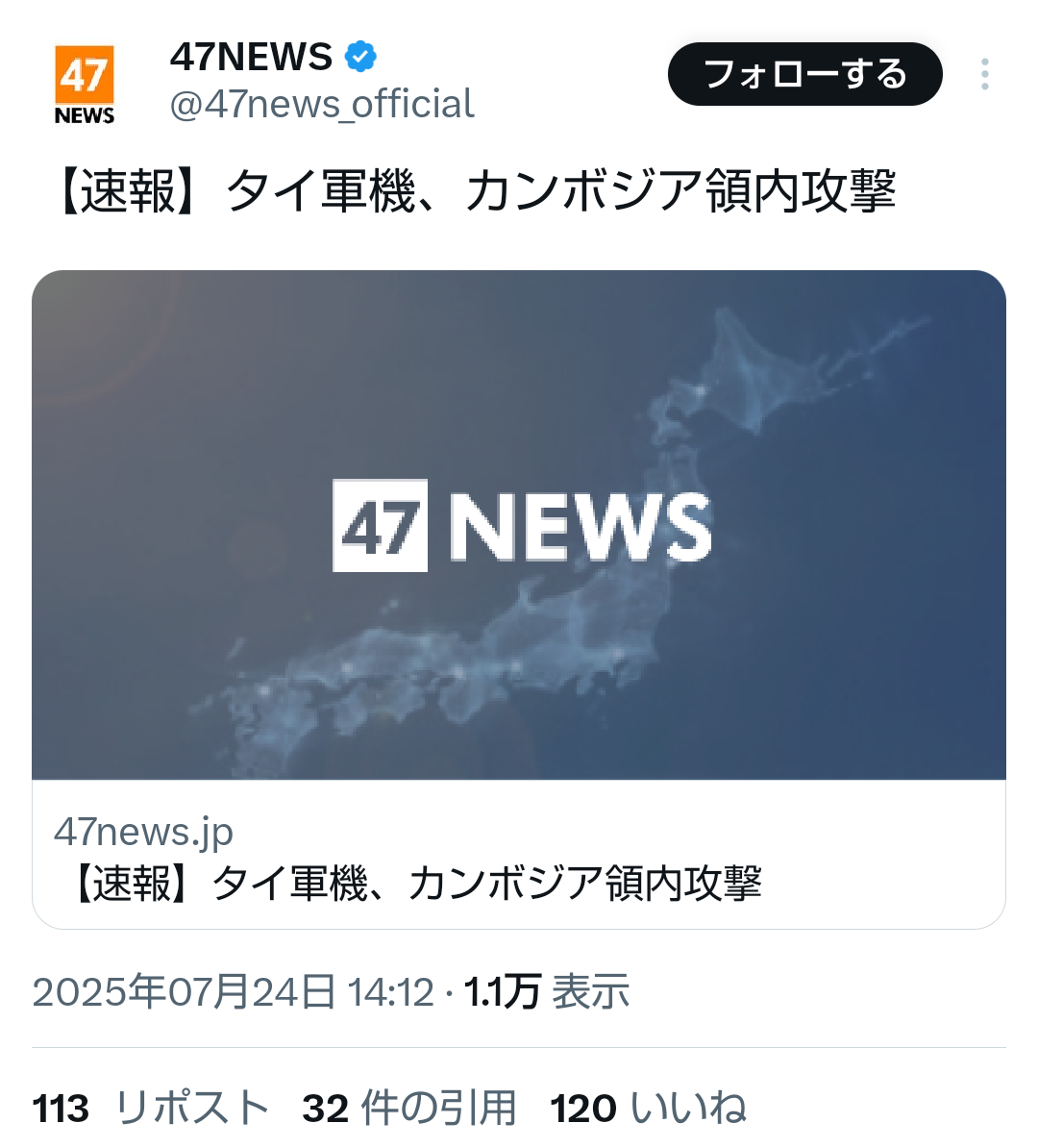Open the 47NEWS display name profile link

tap(251, 57)
